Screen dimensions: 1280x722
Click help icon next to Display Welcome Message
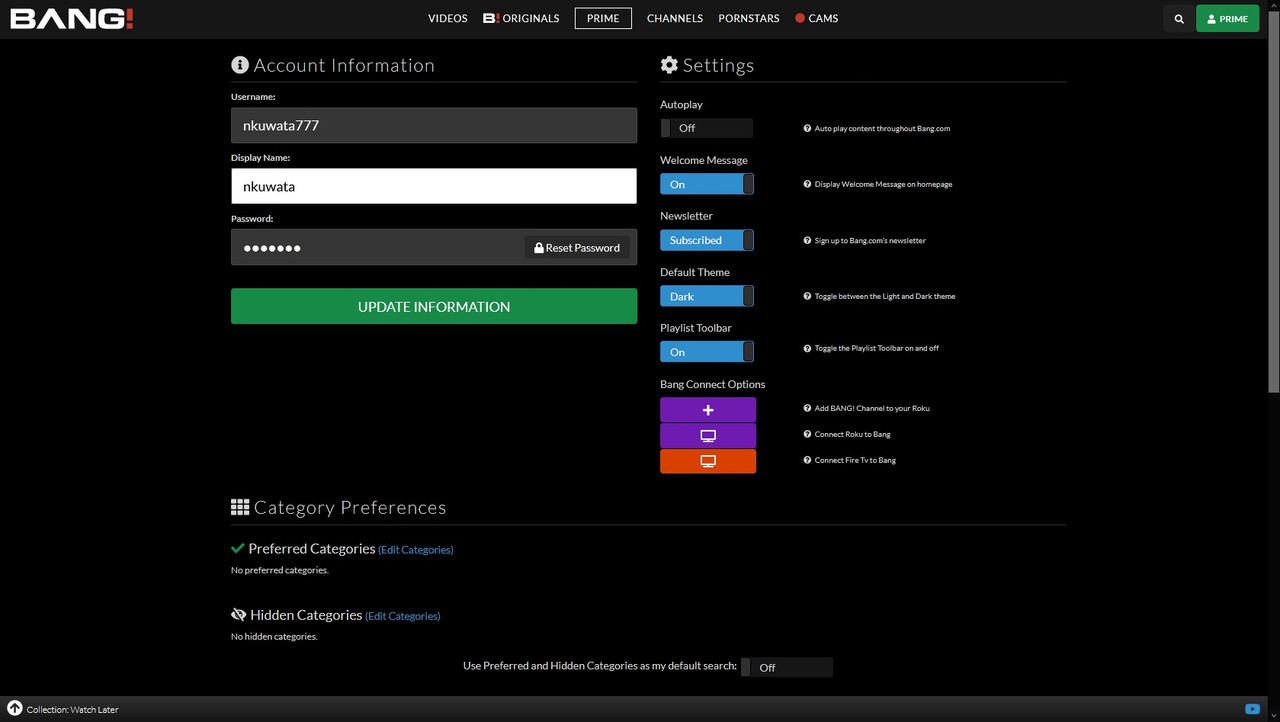[x=807, y=185]
